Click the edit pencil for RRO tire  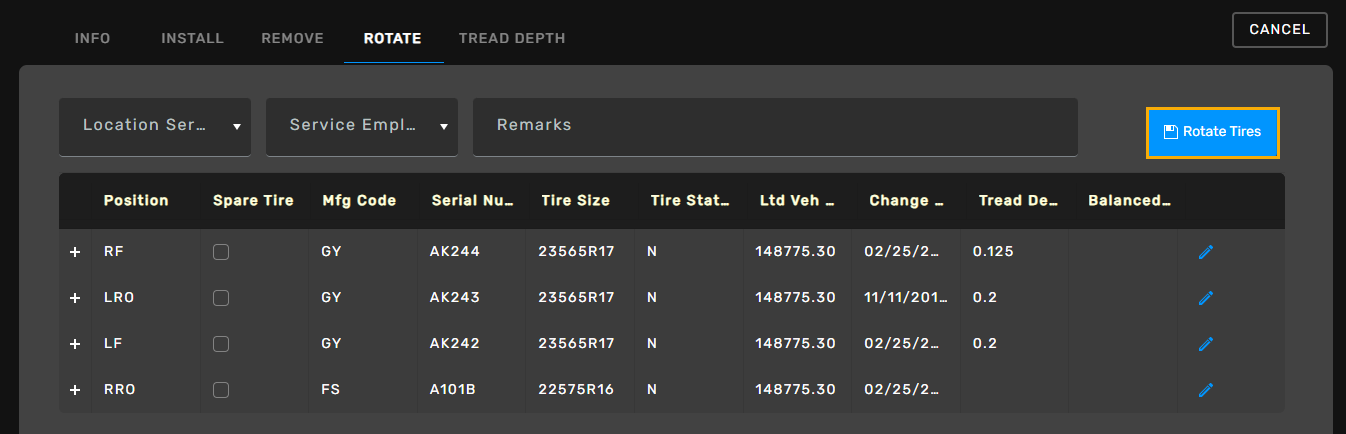(x=1205, y=390)
